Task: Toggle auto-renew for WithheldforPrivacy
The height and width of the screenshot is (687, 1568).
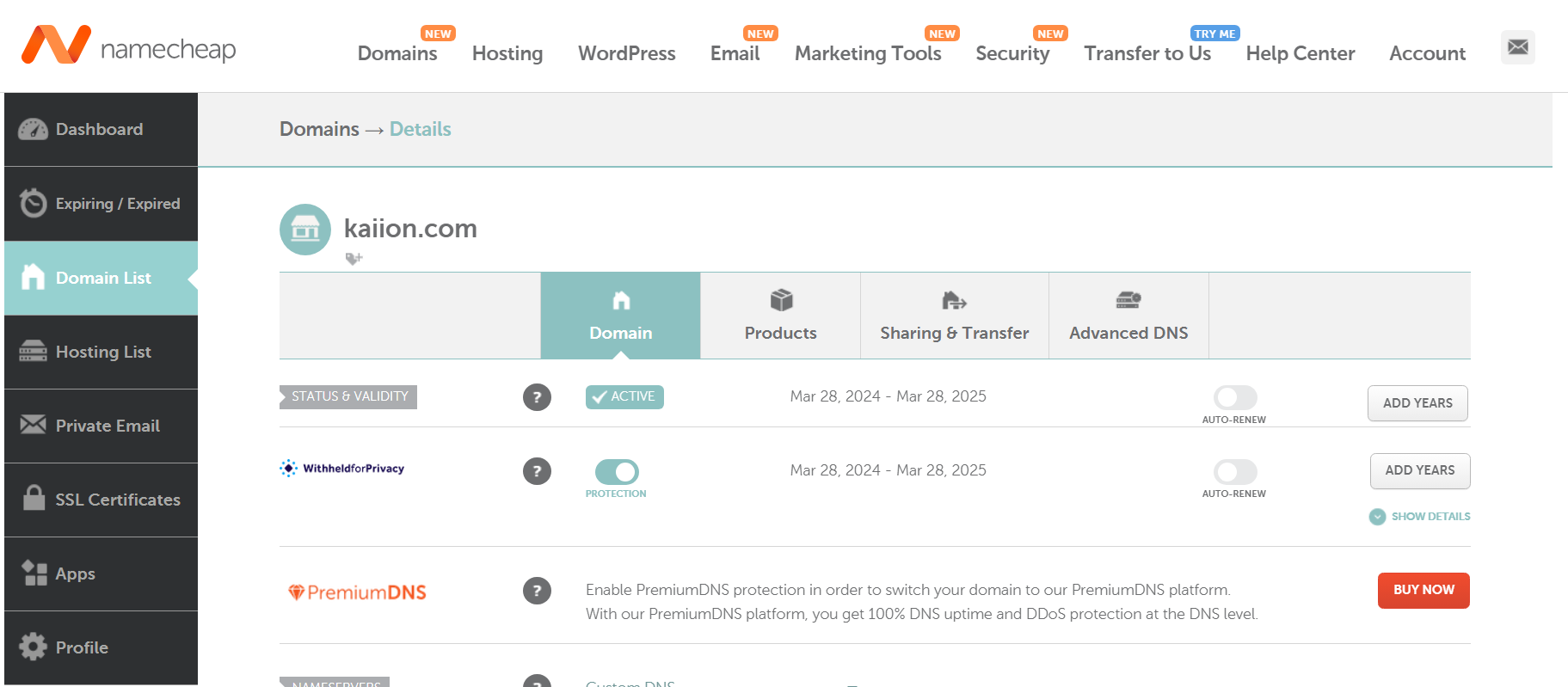Action: [1235, 471]
